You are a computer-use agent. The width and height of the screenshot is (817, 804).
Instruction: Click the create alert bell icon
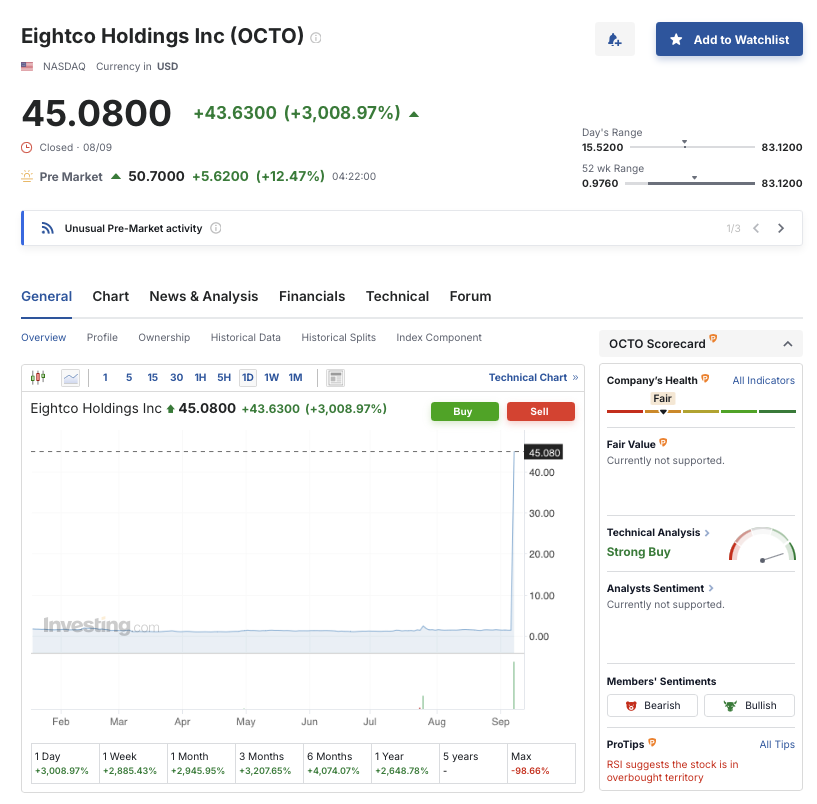click(x=615, y=39)
